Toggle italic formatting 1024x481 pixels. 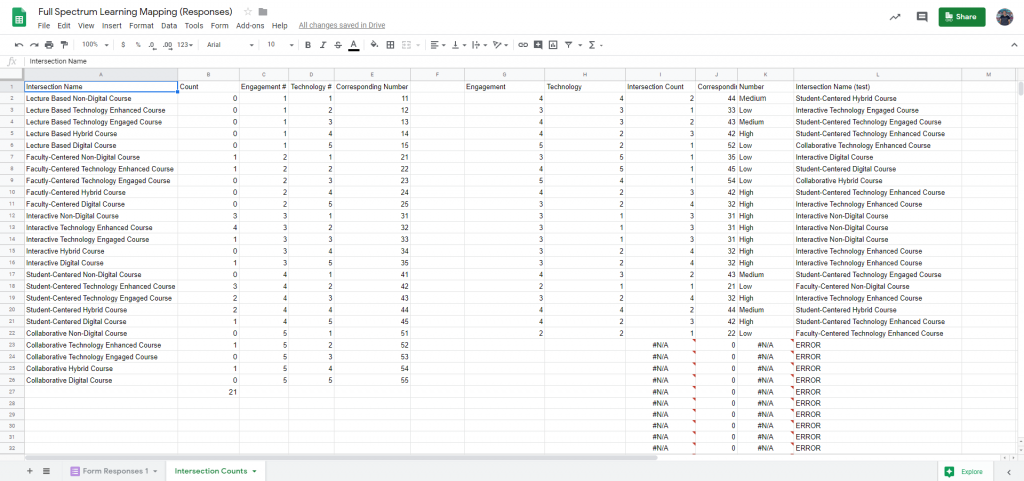click(322, 45)
